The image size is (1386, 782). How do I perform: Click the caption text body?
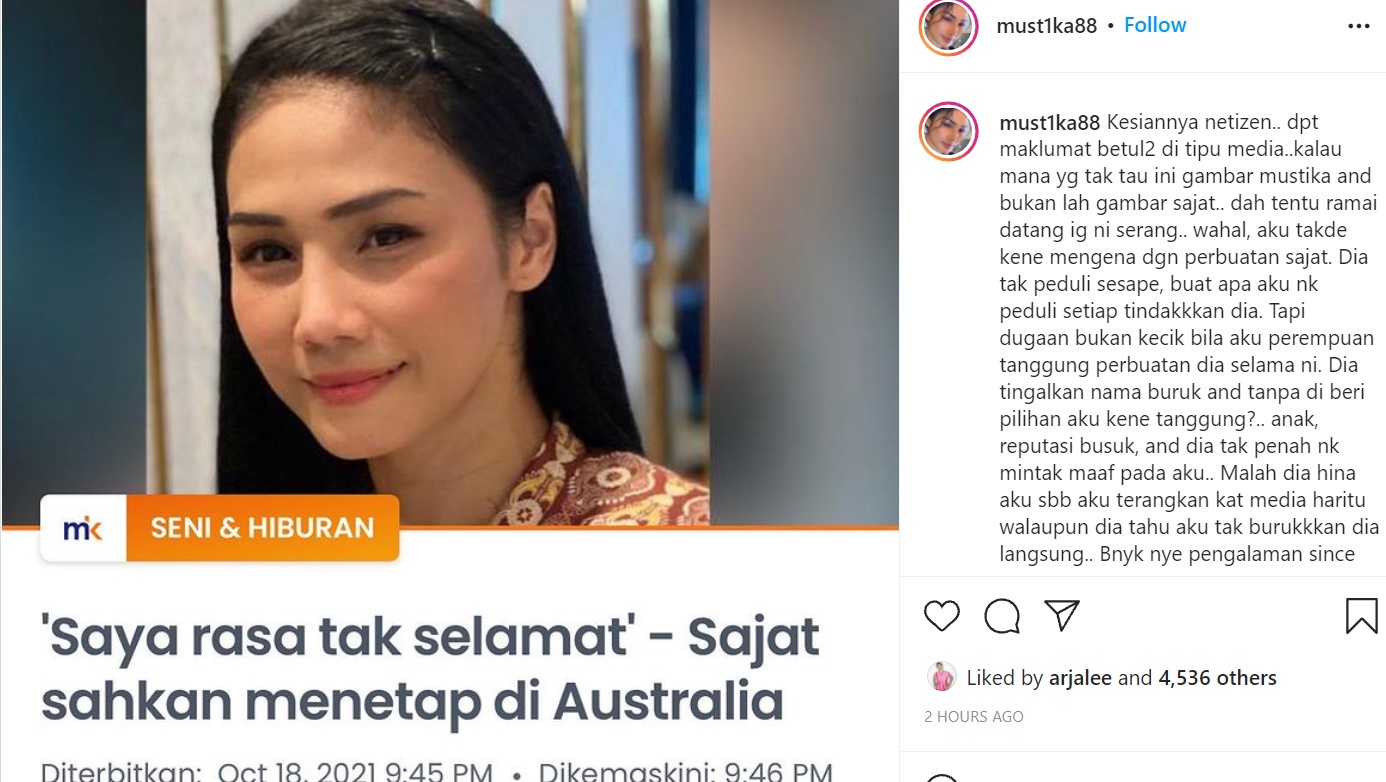point(1186,339)
